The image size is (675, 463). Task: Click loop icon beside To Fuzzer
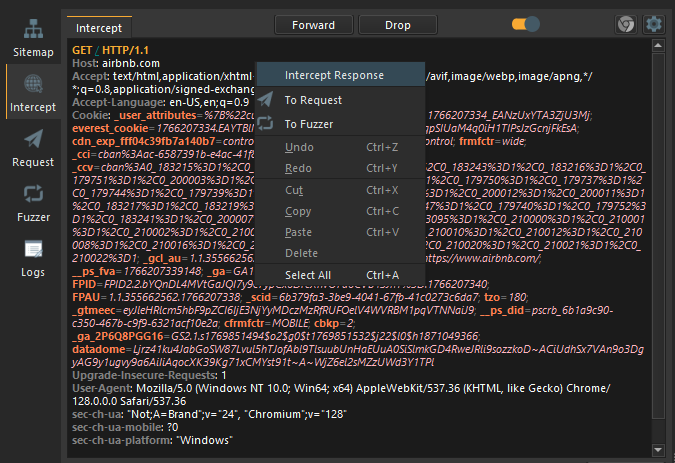[x=265, y=123]
